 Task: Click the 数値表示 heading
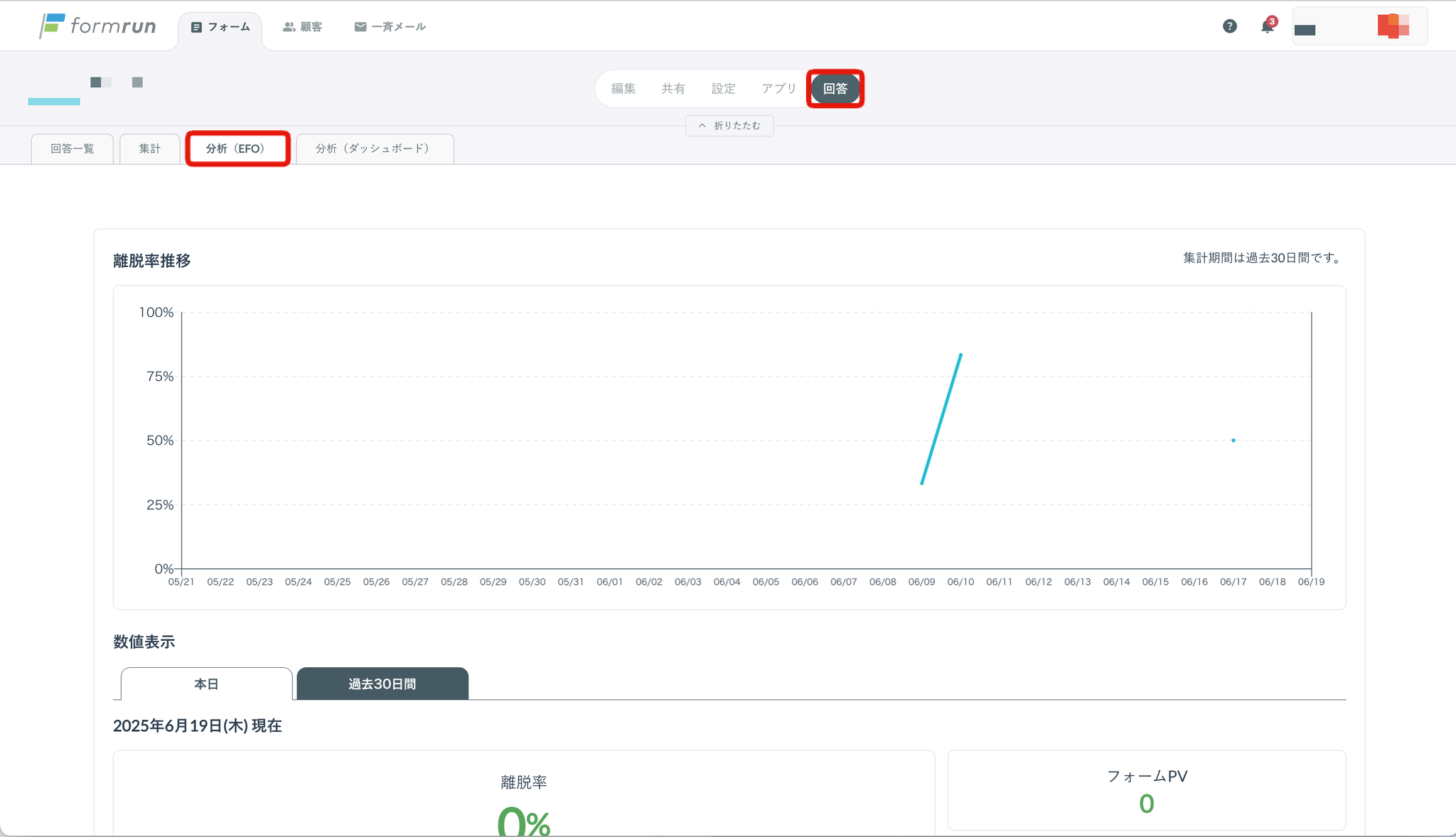click(x=144, y=642)
